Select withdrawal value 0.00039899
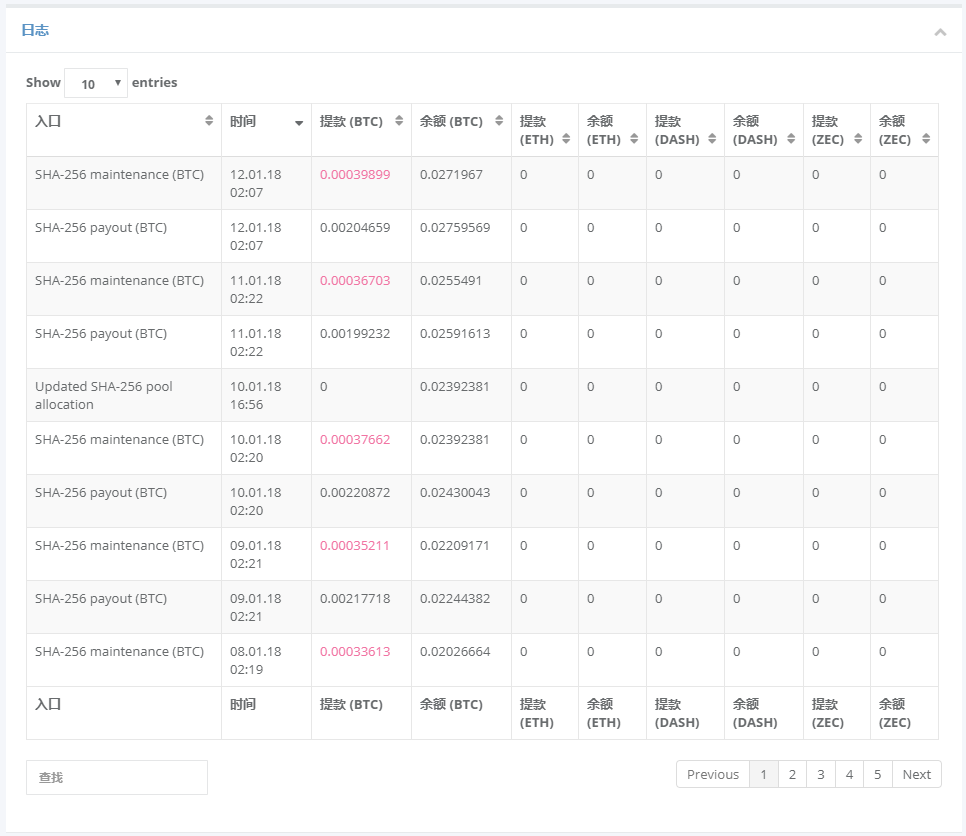The image size is (966, 836). (x=355, y=174)
